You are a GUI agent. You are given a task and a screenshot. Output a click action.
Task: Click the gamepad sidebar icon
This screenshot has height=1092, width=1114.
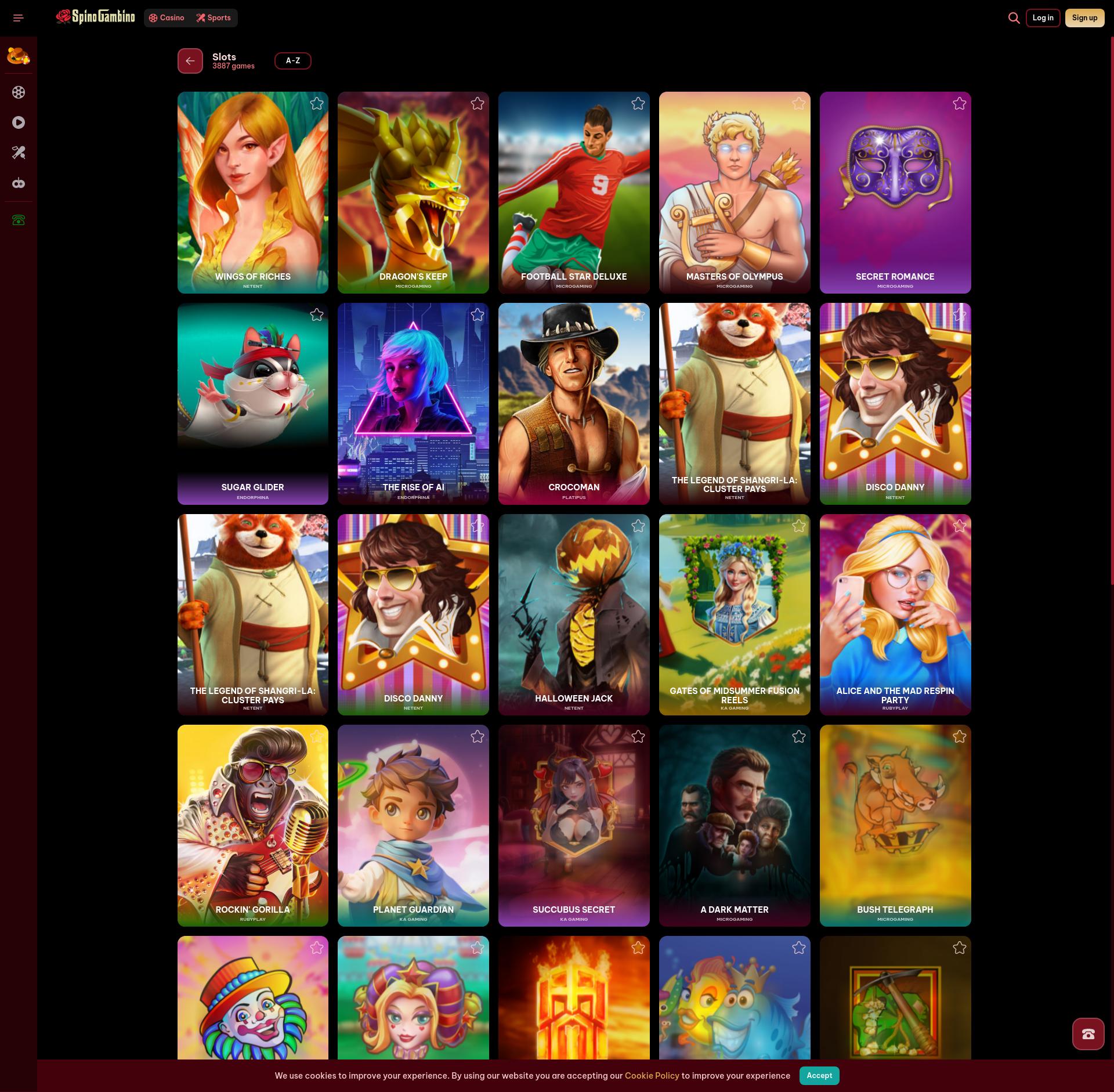(19, 183)
